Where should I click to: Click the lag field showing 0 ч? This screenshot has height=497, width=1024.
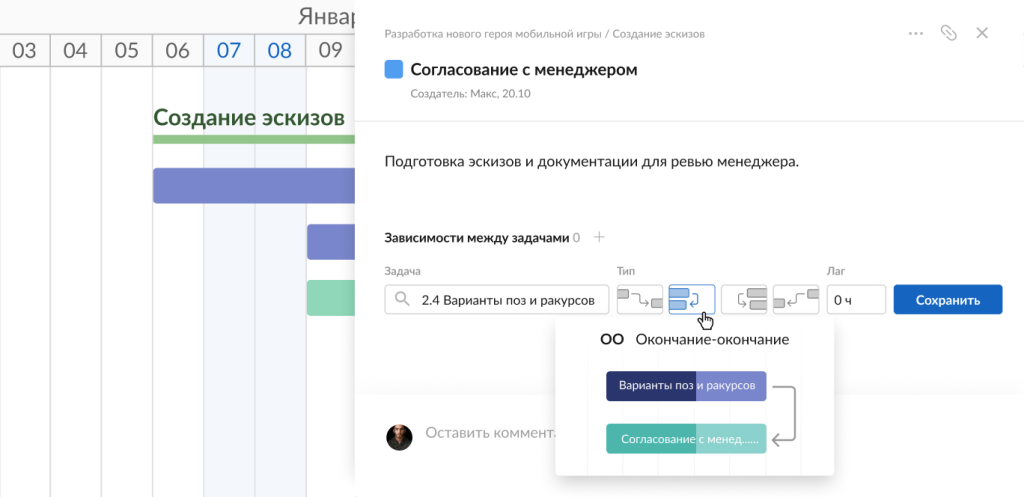[856, 300]
